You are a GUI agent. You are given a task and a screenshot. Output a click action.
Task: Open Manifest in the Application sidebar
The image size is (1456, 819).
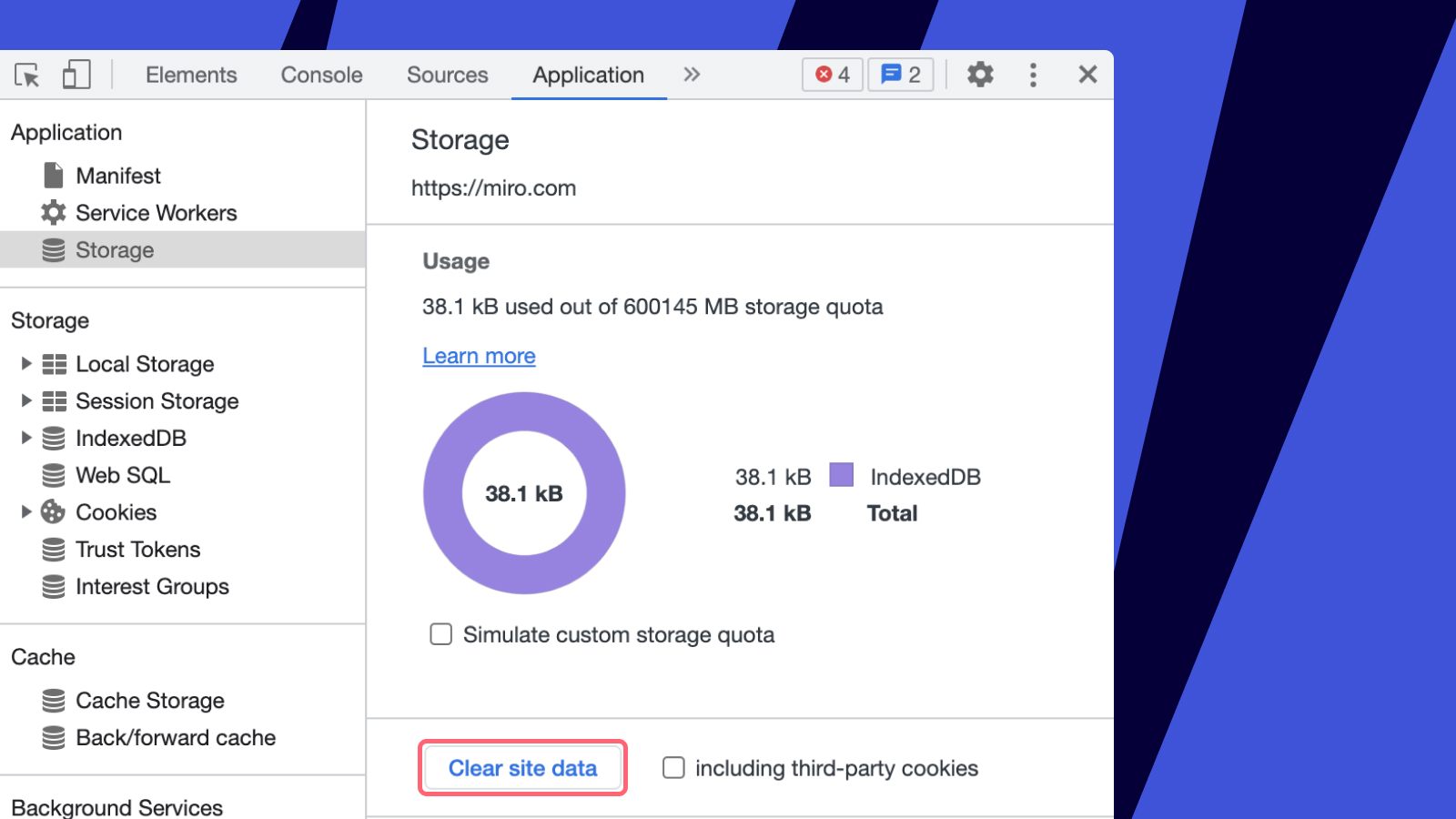coord(118,176)
